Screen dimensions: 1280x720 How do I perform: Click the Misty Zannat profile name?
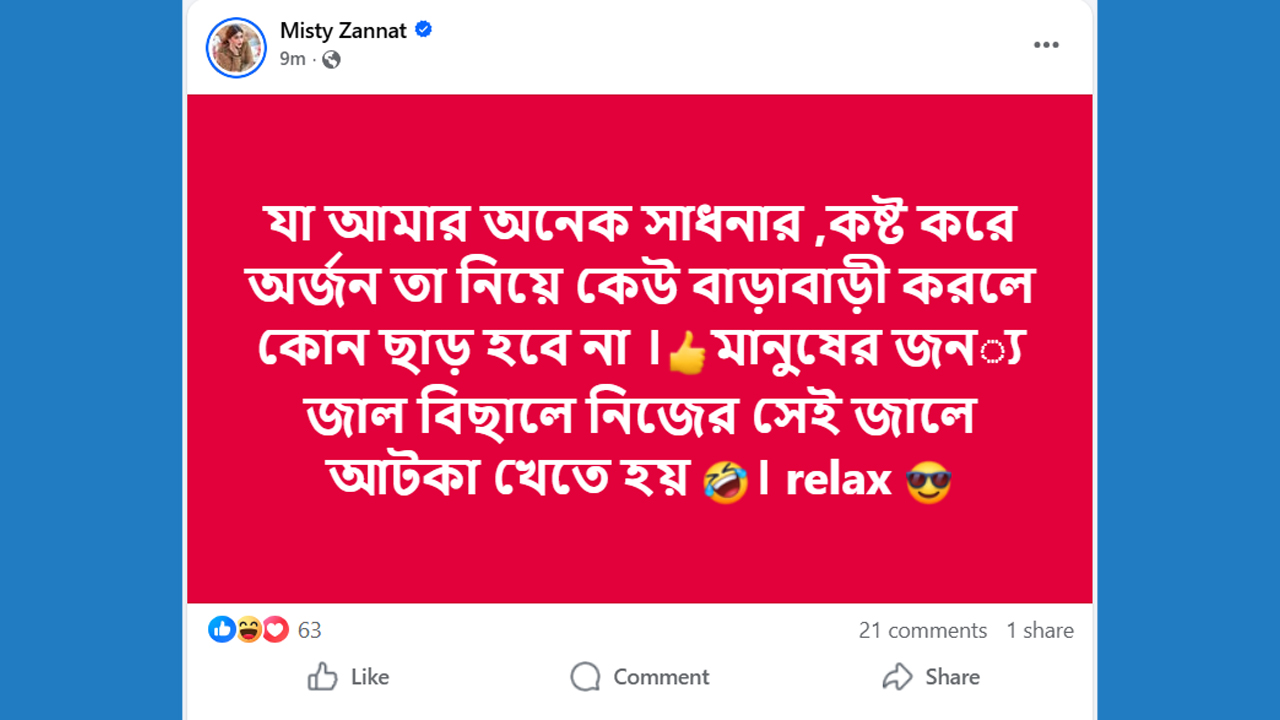tap(343, 31)
